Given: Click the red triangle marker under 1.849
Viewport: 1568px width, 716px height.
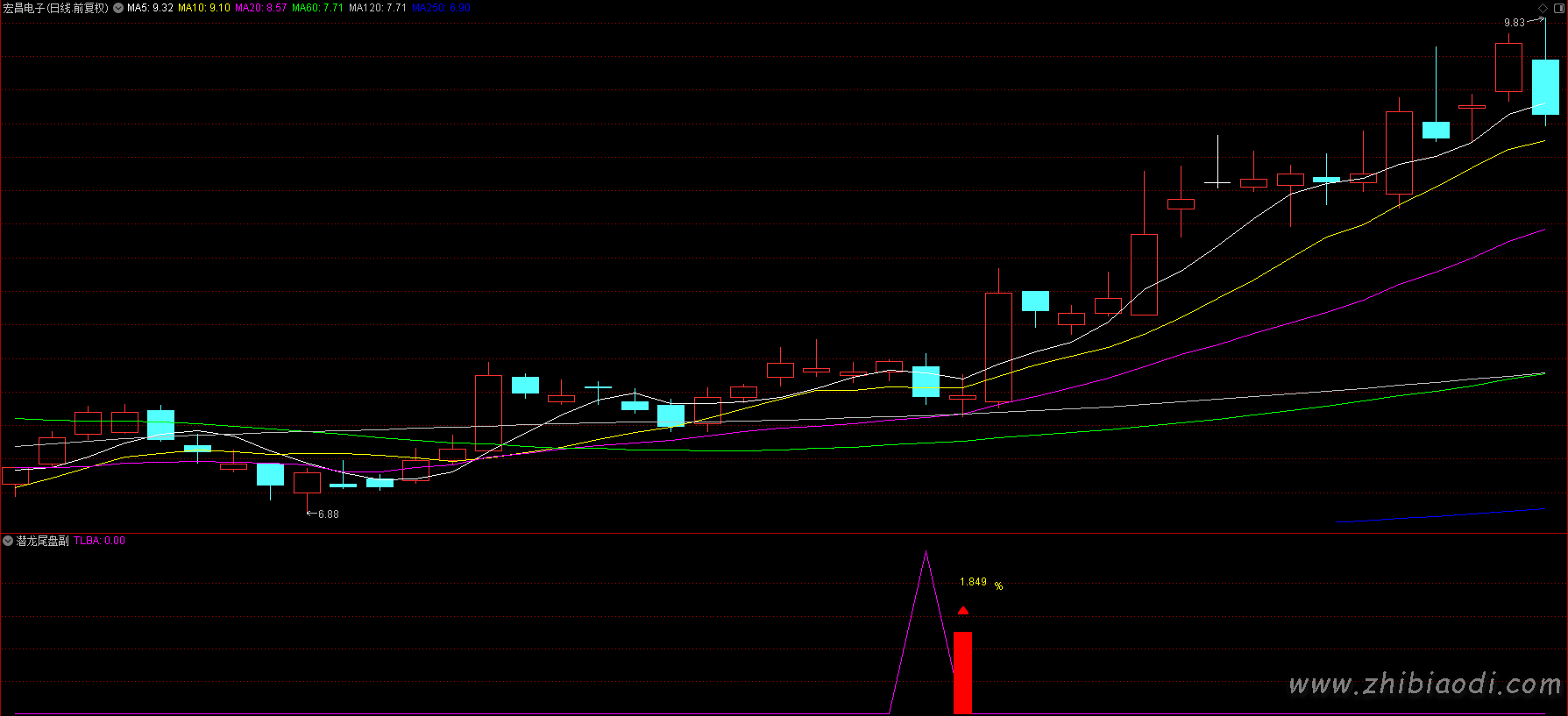Looking at the screenshot, I should 963,611.
